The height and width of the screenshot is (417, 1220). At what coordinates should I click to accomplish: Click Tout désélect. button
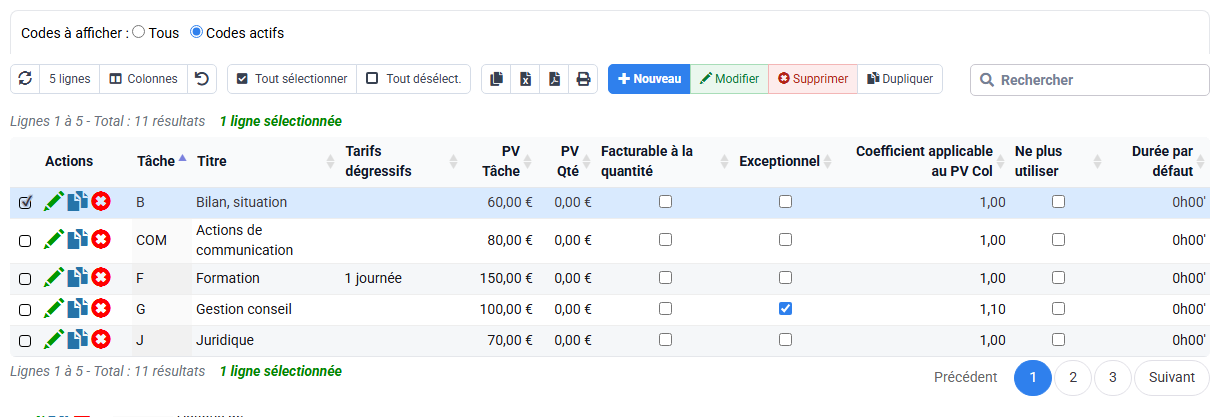pos(413,79)
